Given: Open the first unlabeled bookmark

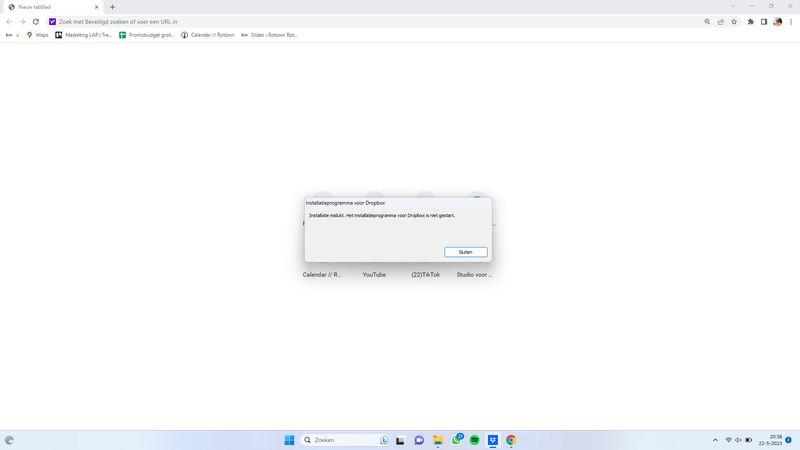Looking at the screenshot, I should click(12, 35).
